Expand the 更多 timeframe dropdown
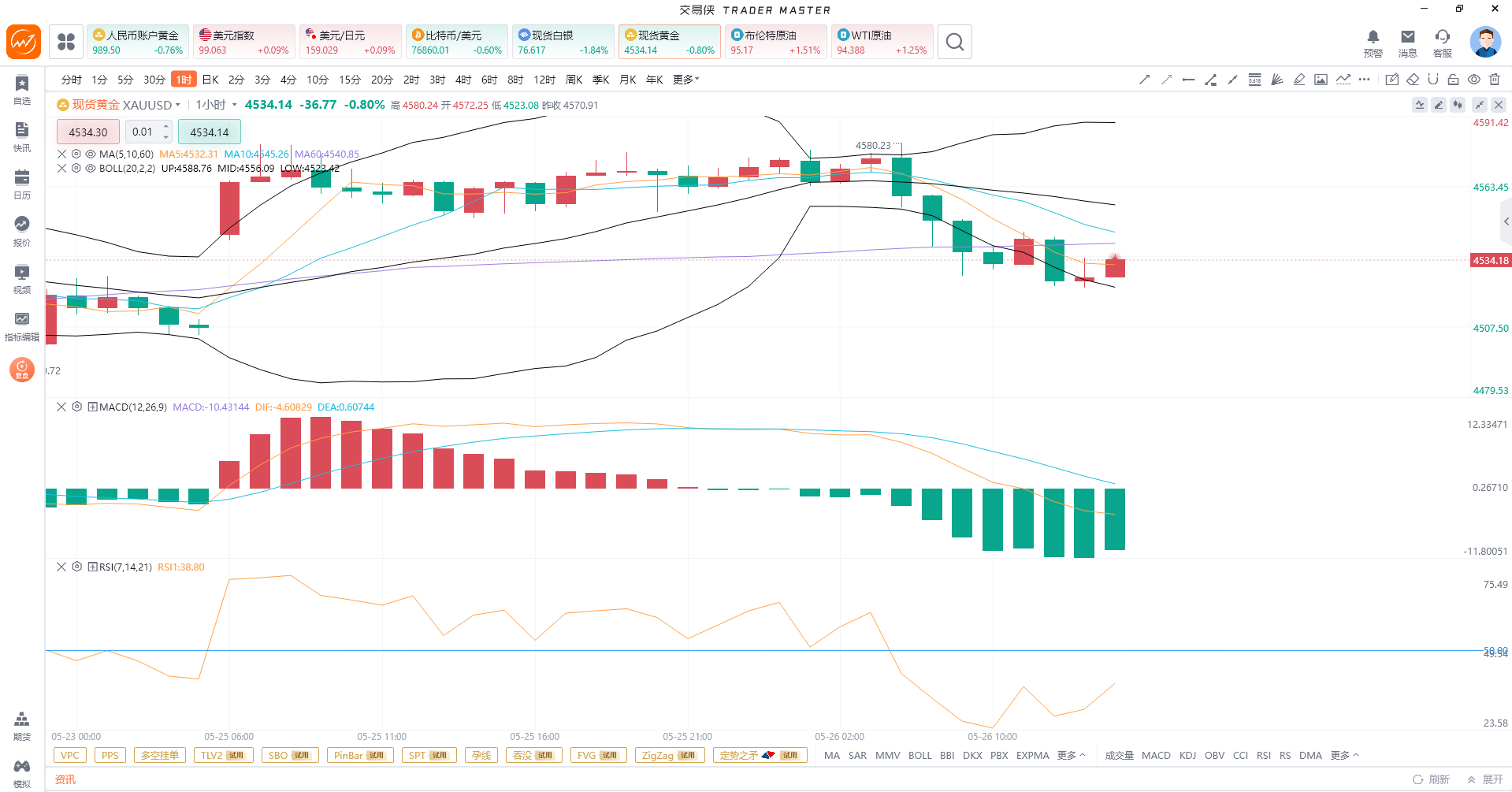The height and width of the screenshot is (792, 1512). 685,80
